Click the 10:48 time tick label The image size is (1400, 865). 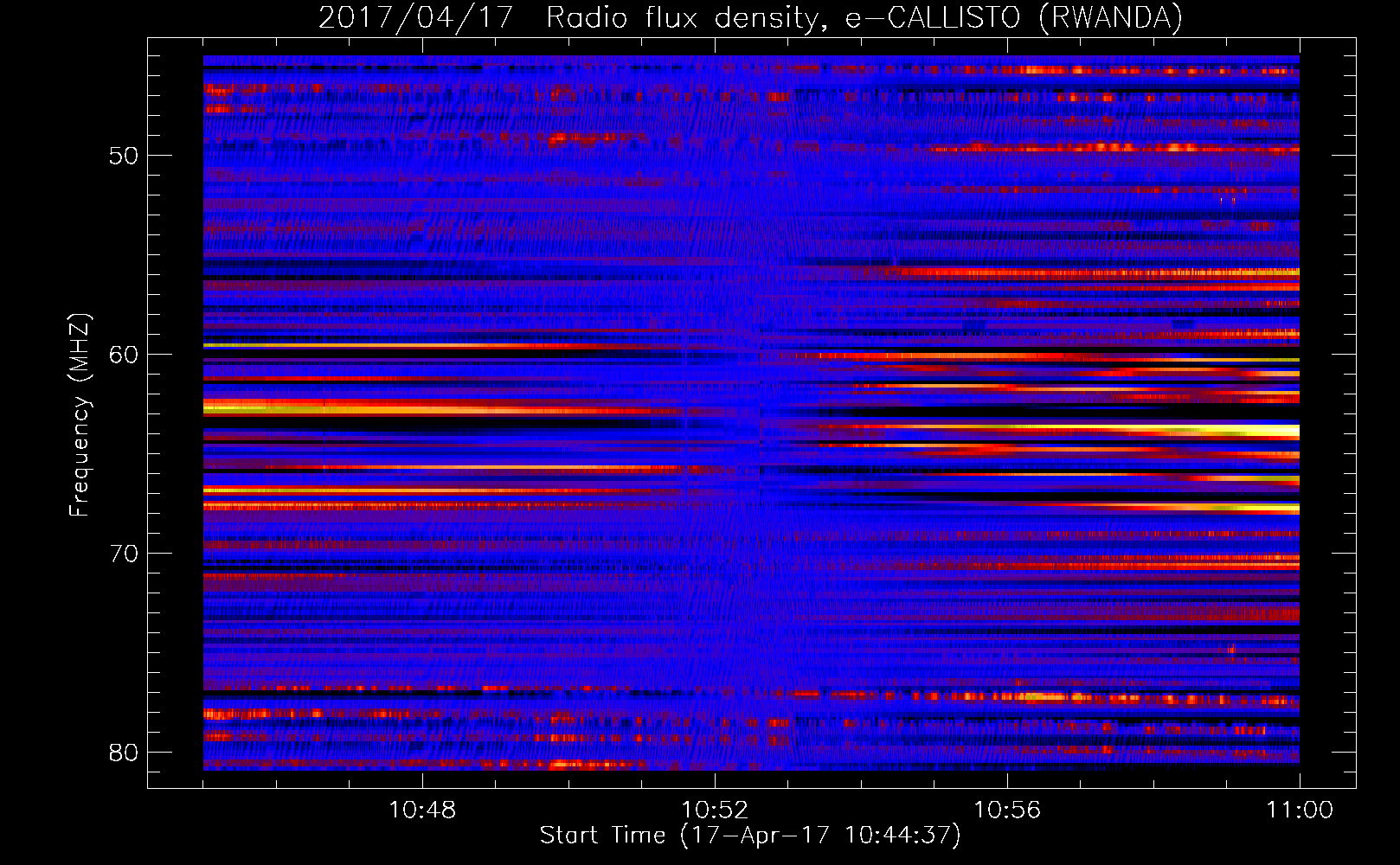[422, 811]
